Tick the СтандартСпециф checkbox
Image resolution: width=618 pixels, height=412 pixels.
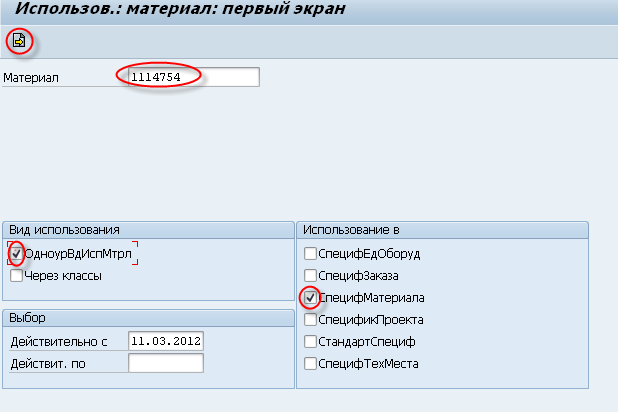(310, 341)
